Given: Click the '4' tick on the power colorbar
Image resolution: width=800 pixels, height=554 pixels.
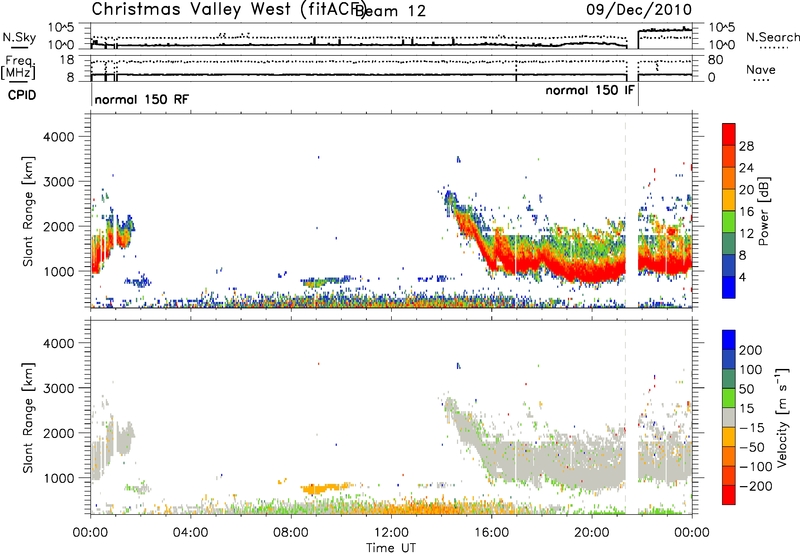Looking at the screenshot, I should point(742,277).
